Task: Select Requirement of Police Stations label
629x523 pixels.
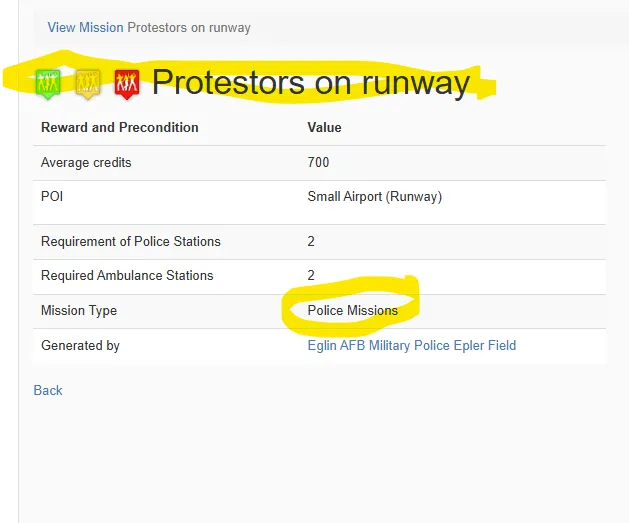Action: click(131, 241)
